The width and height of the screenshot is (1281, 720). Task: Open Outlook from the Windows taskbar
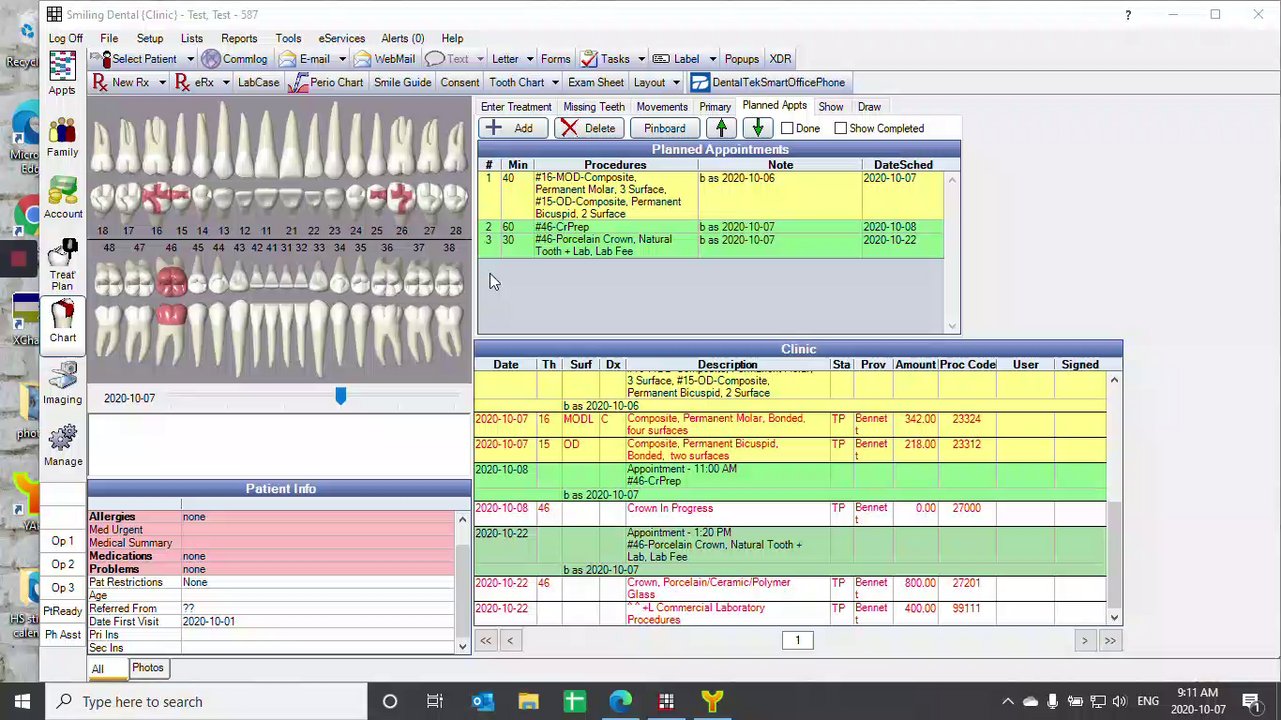coord(482,701)
